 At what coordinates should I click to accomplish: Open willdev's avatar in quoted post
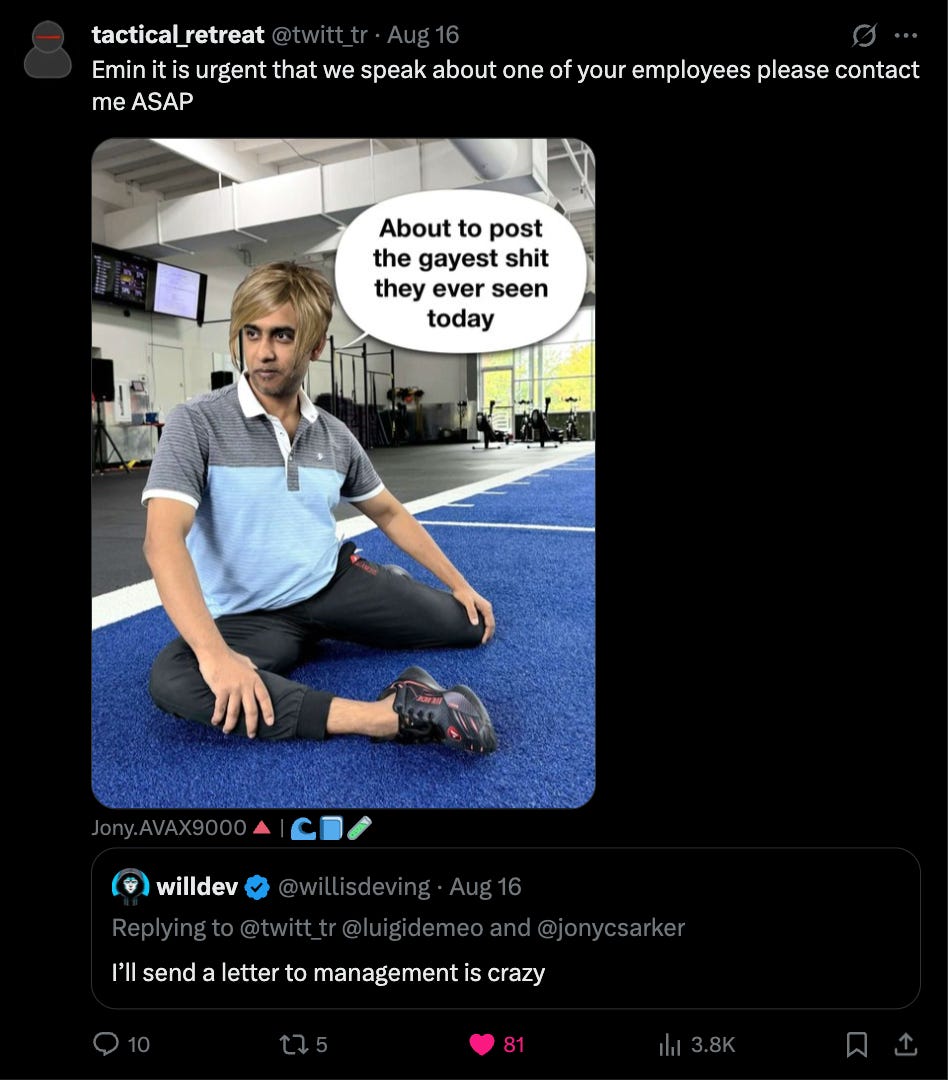130,886
